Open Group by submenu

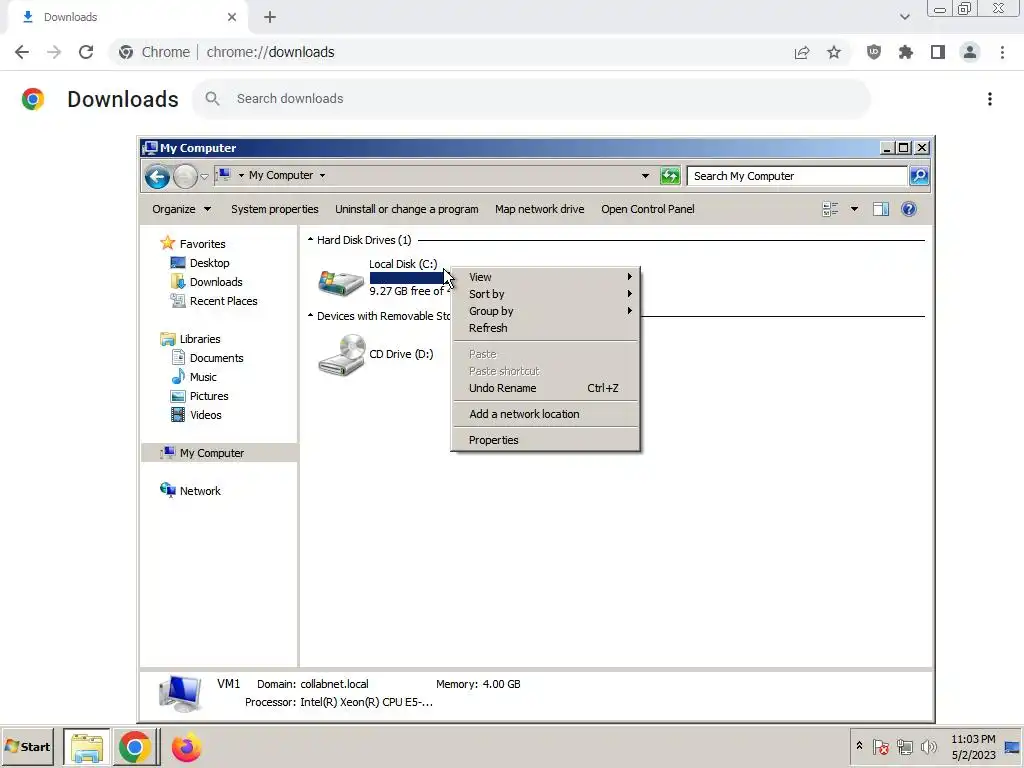tap(545, 311)
